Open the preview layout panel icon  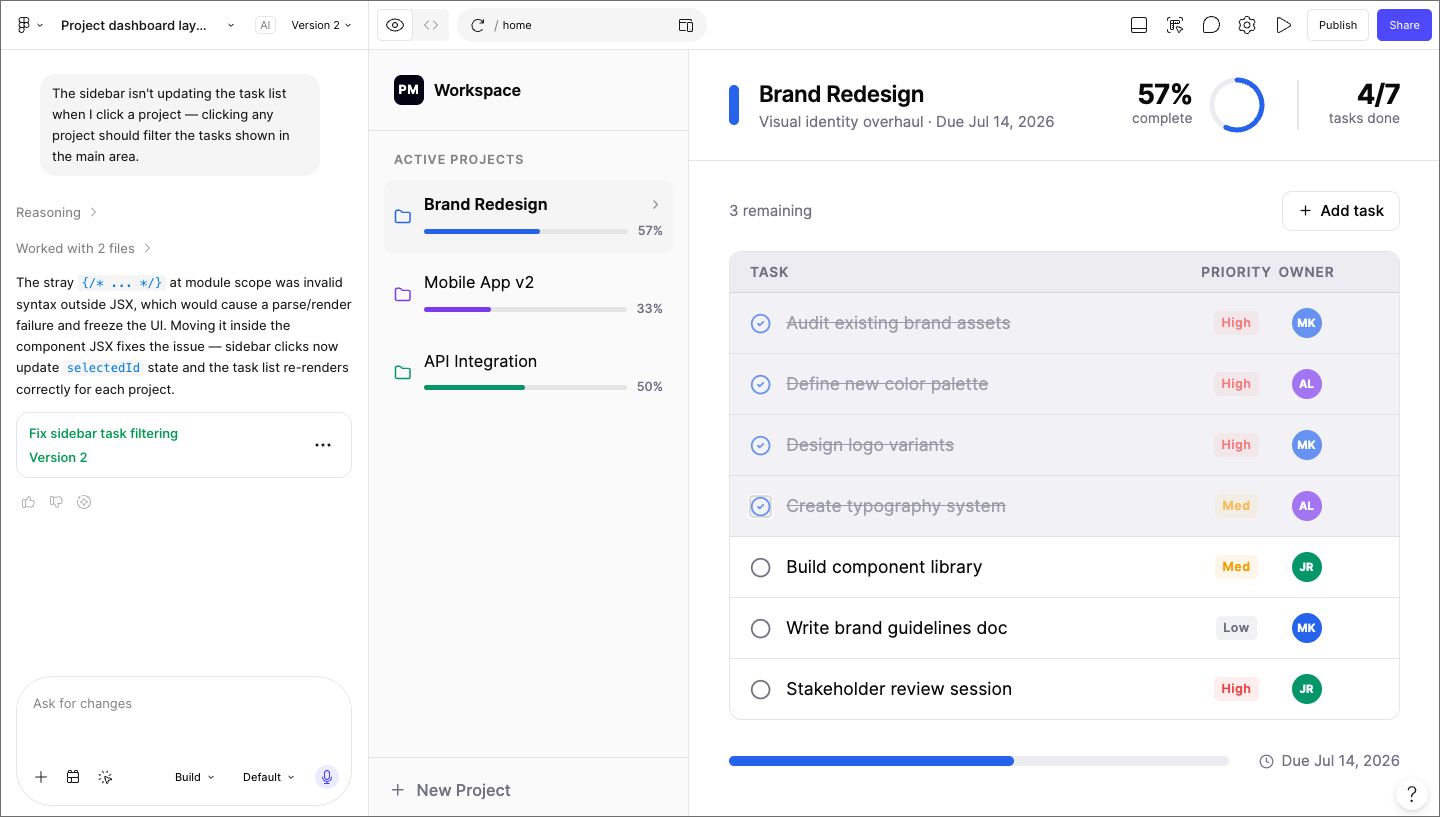pos(686,25)
